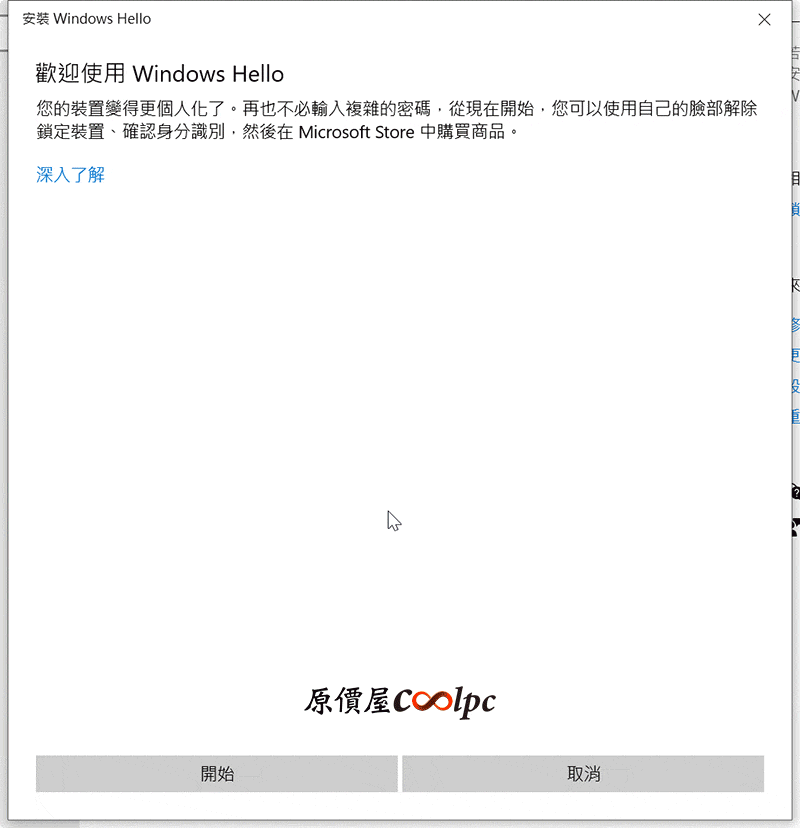Click the orange infinity symbol in Coolpc logo
The image size is (800, 828).
[432, 701]
